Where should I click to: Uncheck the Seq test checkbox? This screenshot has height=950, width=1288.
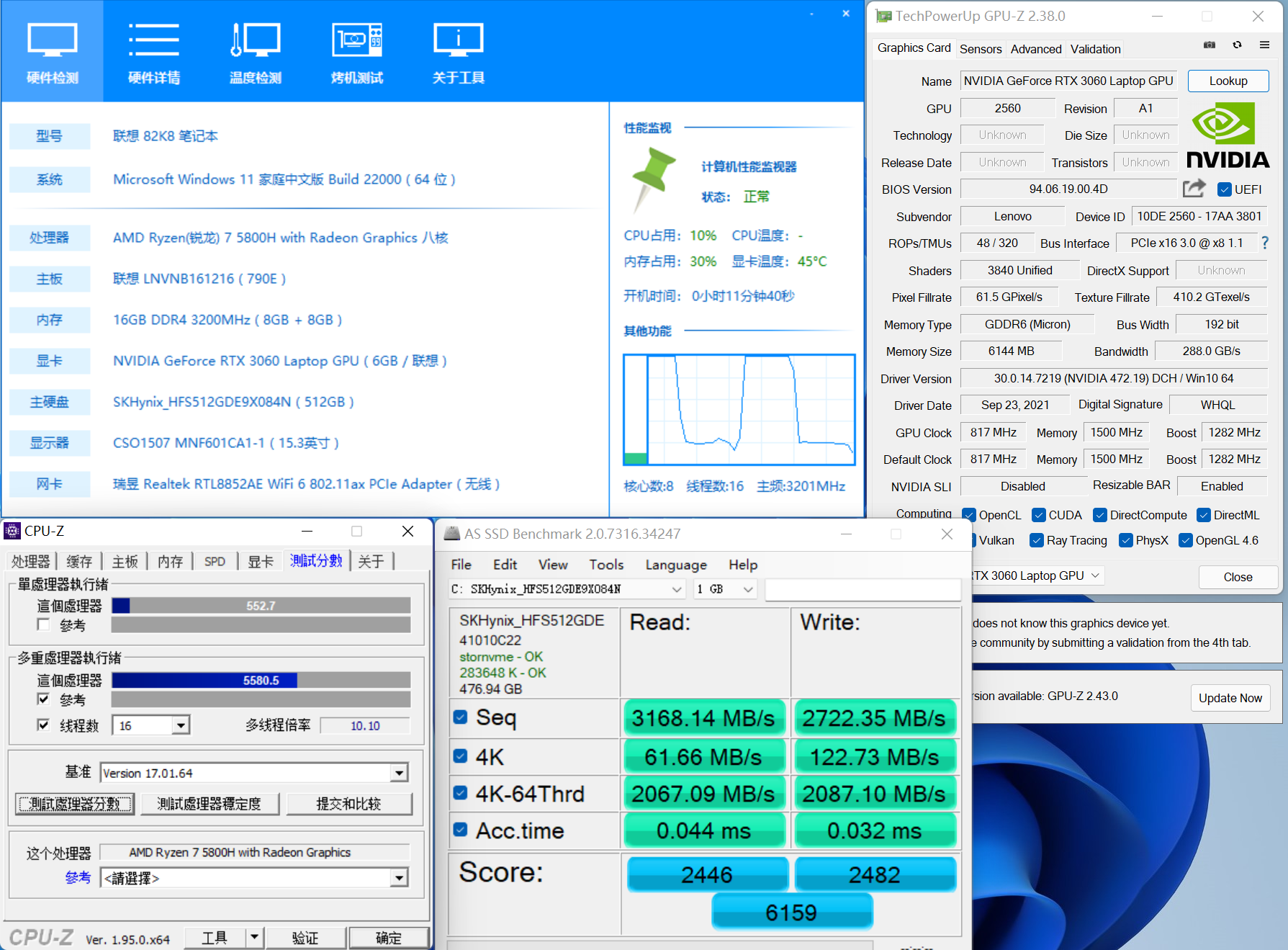click(x=461, y=717)
